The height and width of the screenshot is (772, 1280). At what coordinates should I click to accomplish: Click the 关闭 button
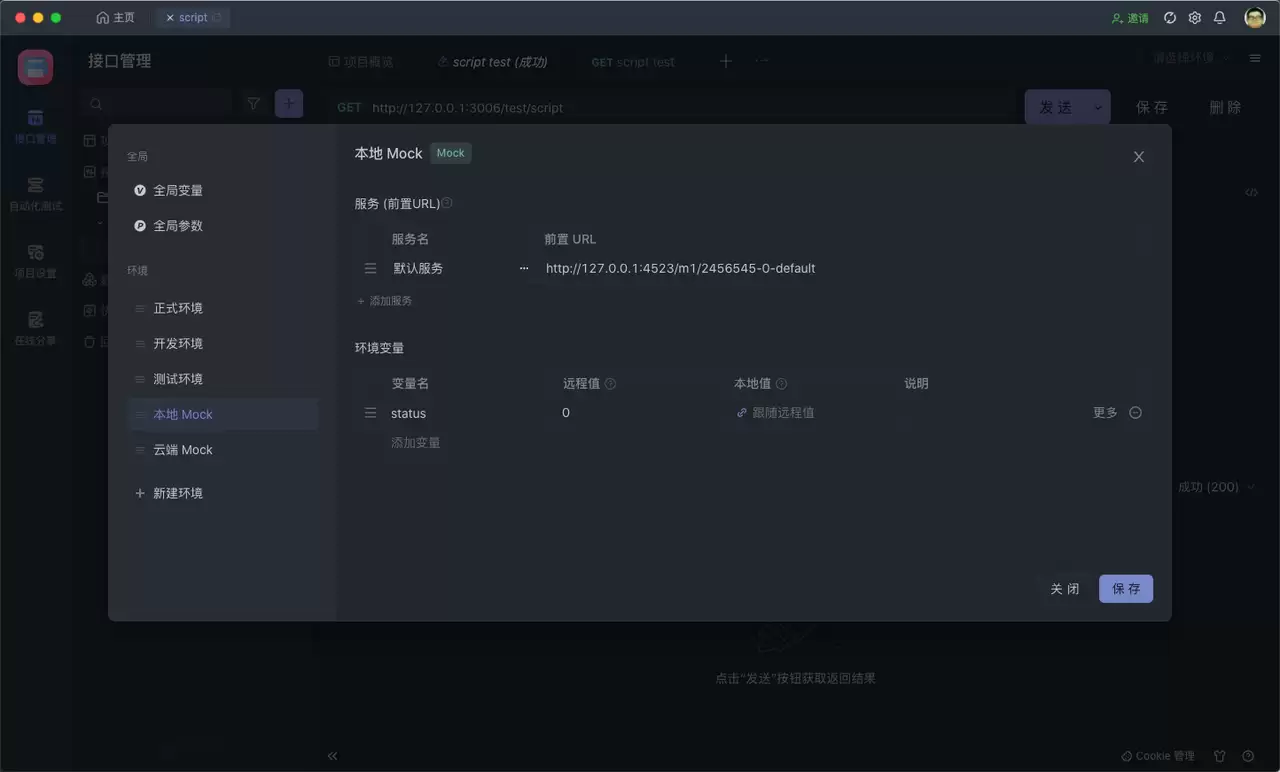click(1065, 589)
